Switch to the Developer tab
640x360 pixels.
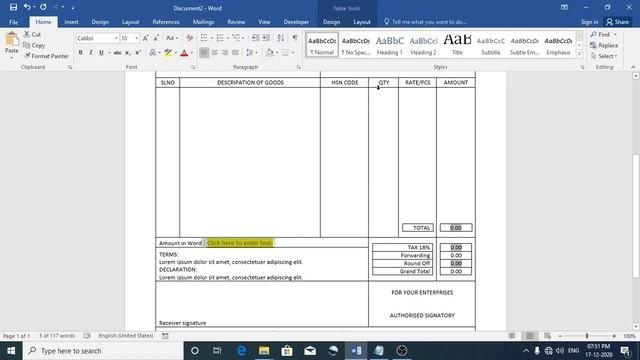pos(296,22)
